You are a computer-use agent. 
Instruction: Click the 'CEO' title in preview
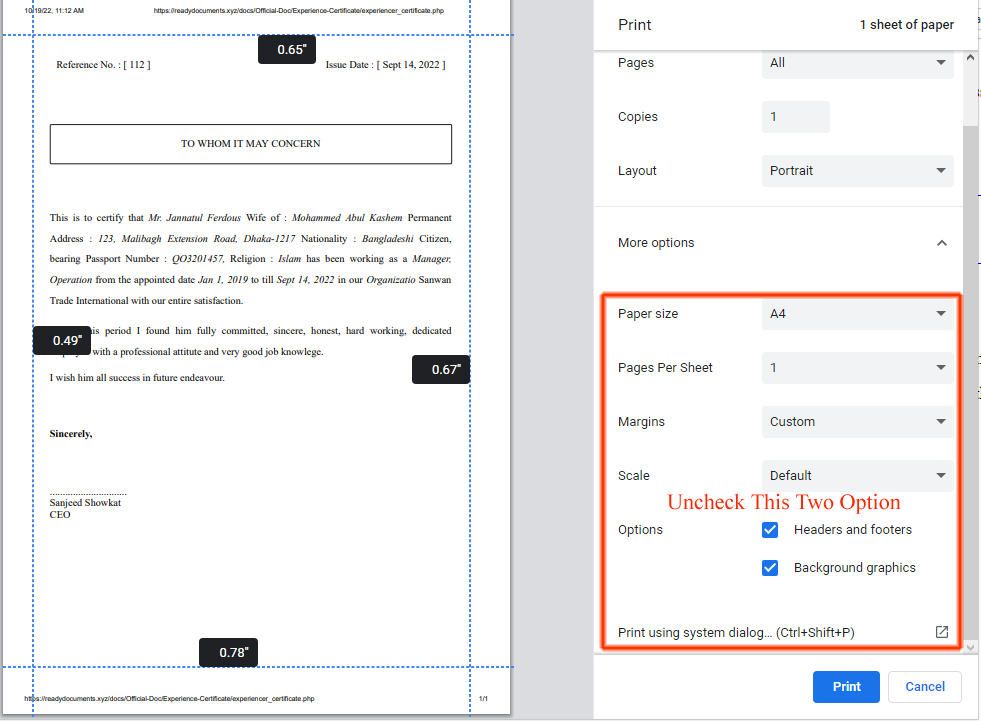click(x=60, y=514)
